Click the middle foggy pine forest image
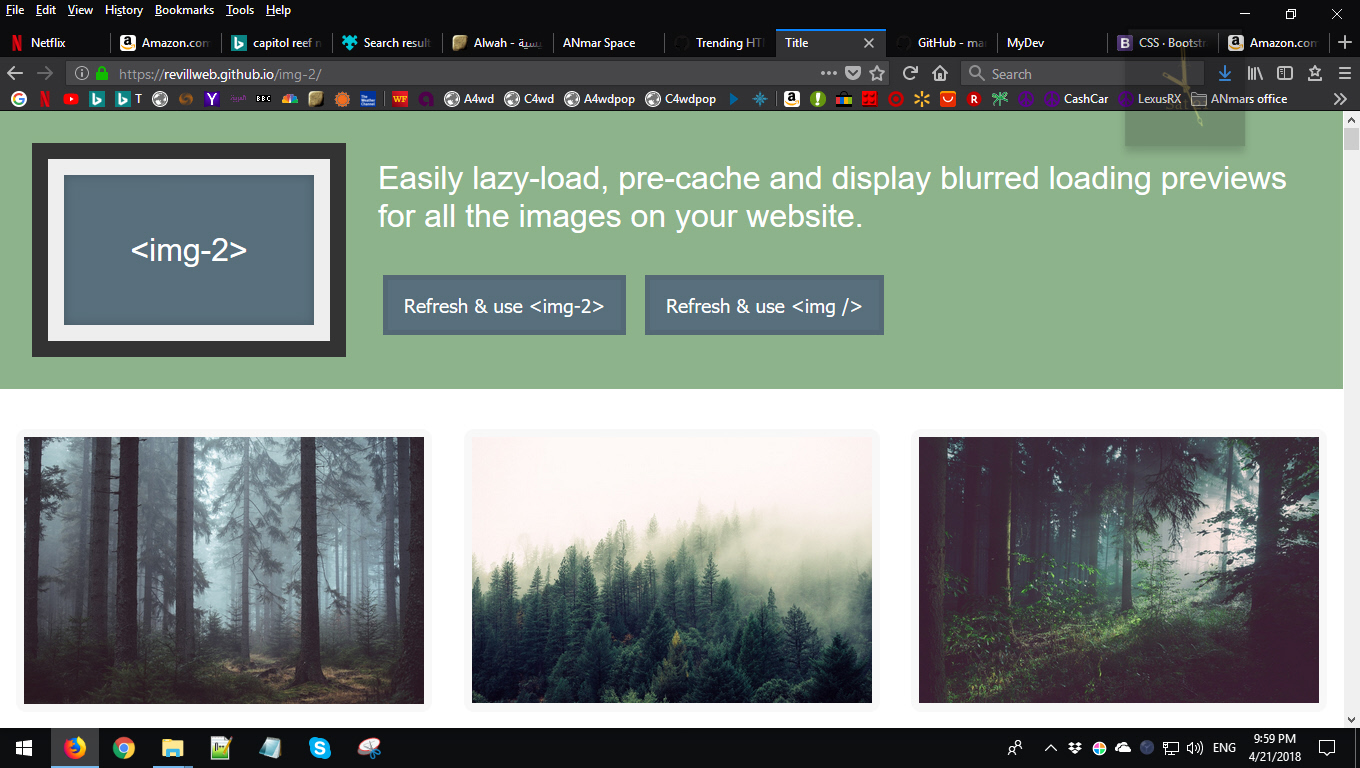1360x768 pixels. click(x=672, y=570)
